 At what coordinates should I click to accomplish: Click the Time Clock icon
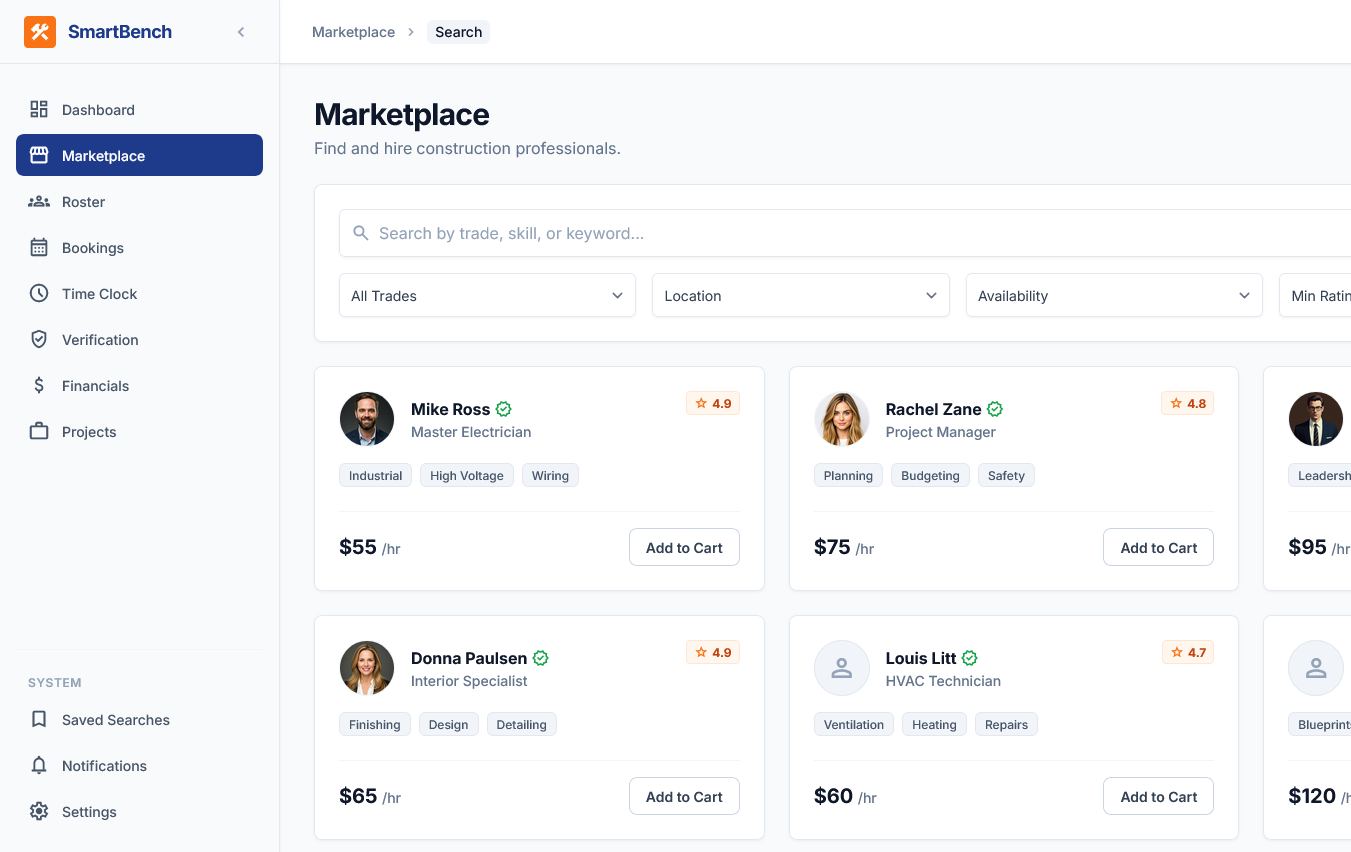pyautogui.click(x=38, y=293)
